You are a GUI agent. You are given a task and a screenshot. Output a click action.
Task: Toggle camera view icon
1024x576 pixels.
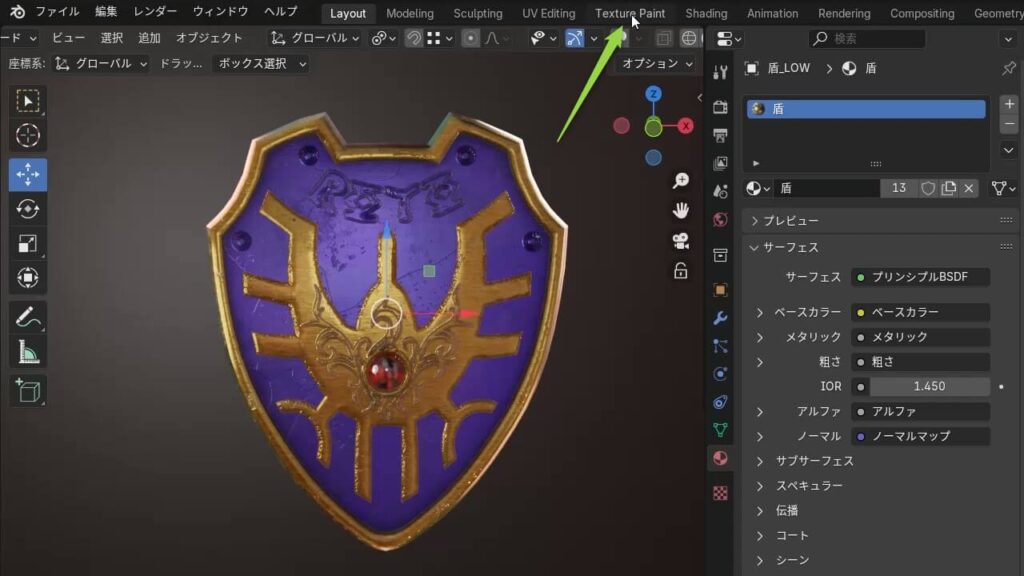click(x=680, y=241)
